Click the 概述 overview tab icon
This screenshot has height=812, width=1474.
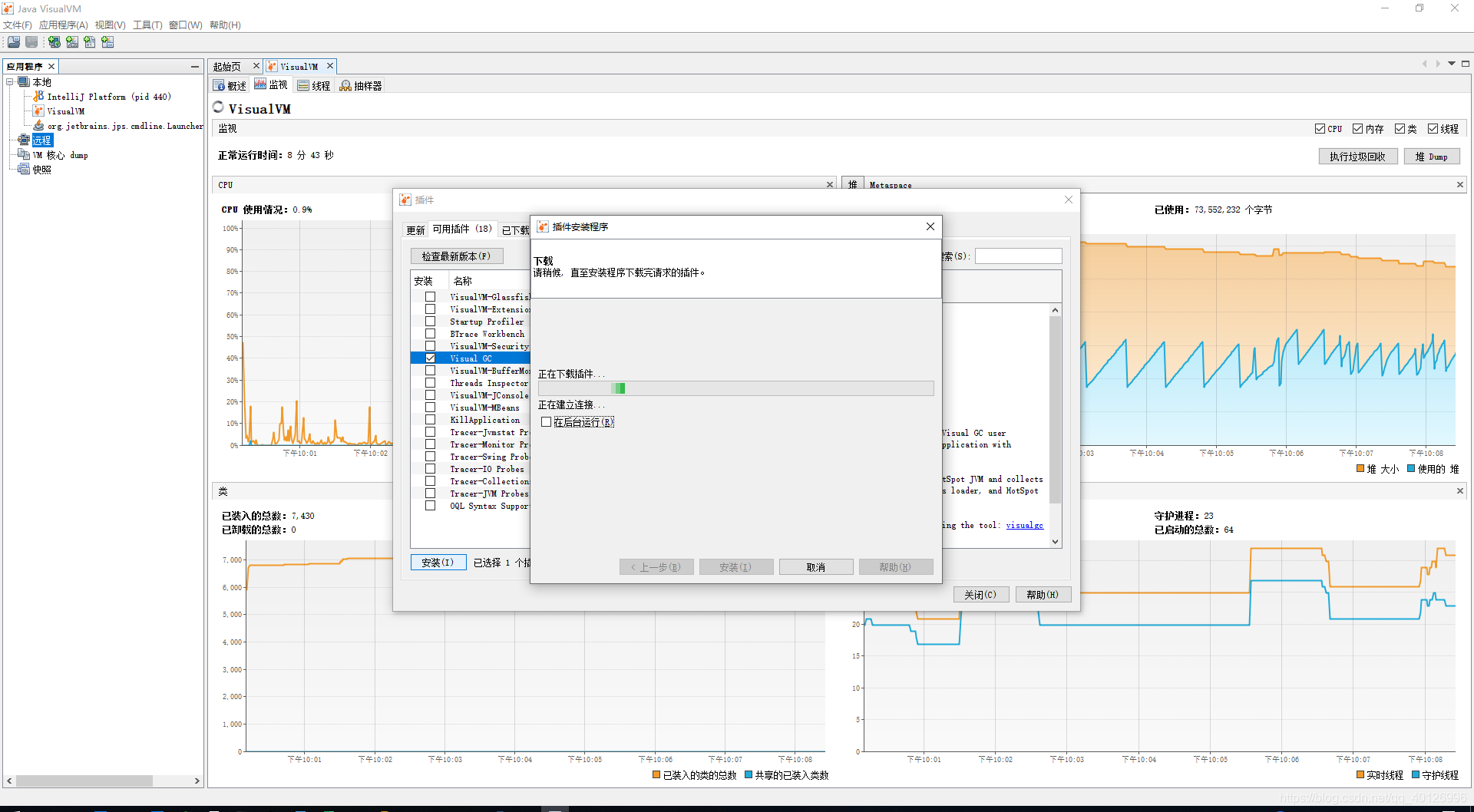click(x=220, y=86)
